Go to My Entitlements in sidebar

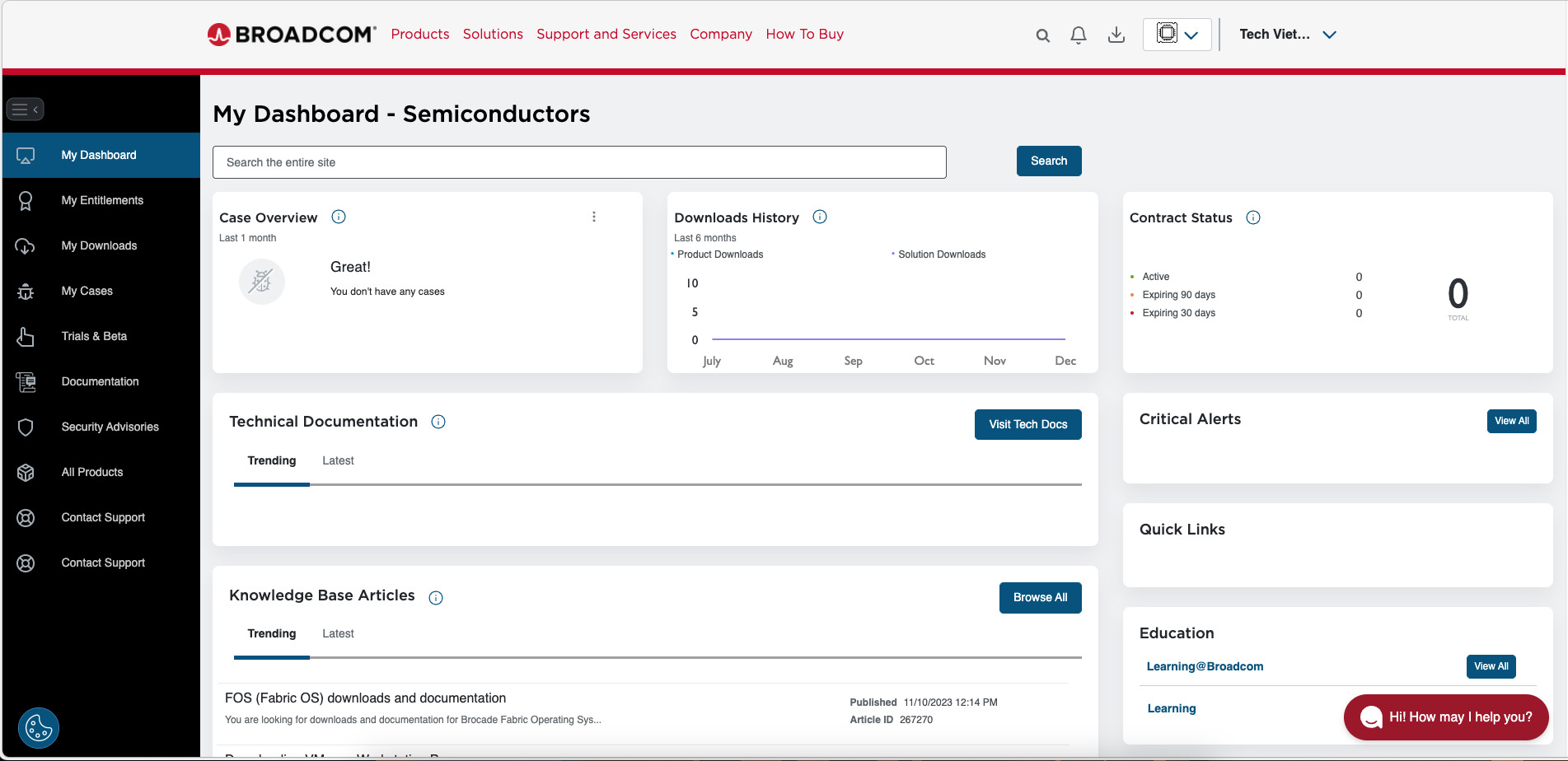[101, 201]
